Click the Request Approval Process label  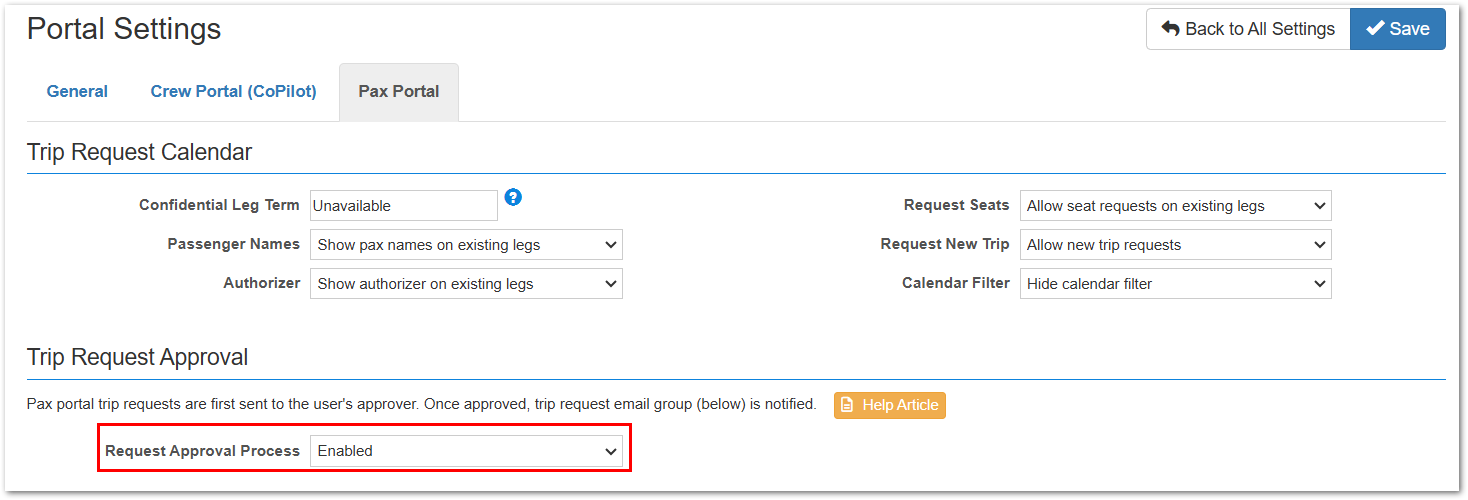click(202, 451)
